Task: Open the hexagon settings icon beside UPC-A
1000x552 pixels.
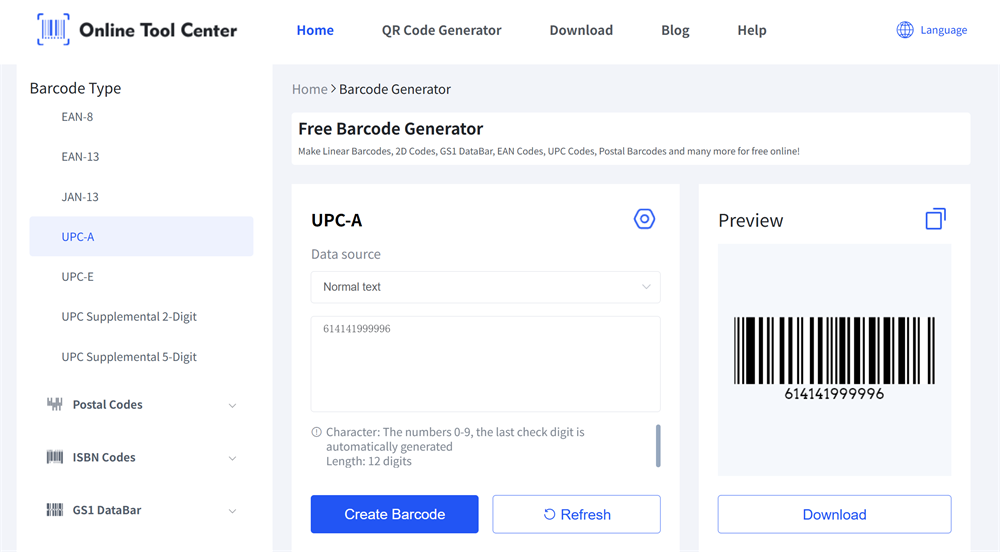Action: click(644, 219)
